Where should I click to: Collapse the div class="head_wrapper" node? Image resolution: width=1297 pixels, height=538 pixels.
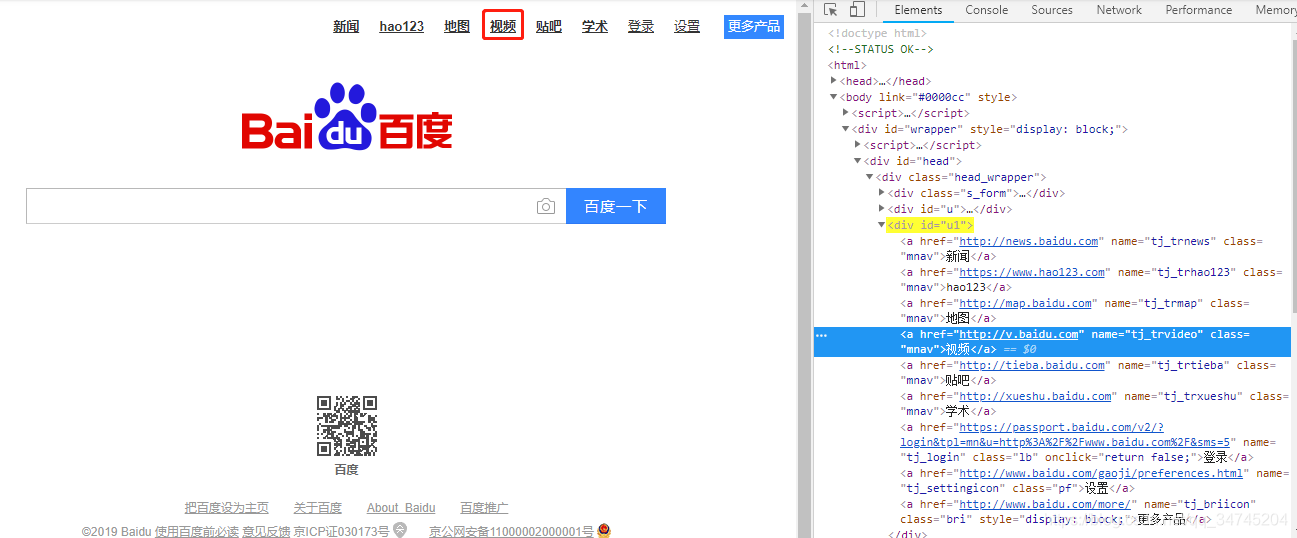pos(870,177)
